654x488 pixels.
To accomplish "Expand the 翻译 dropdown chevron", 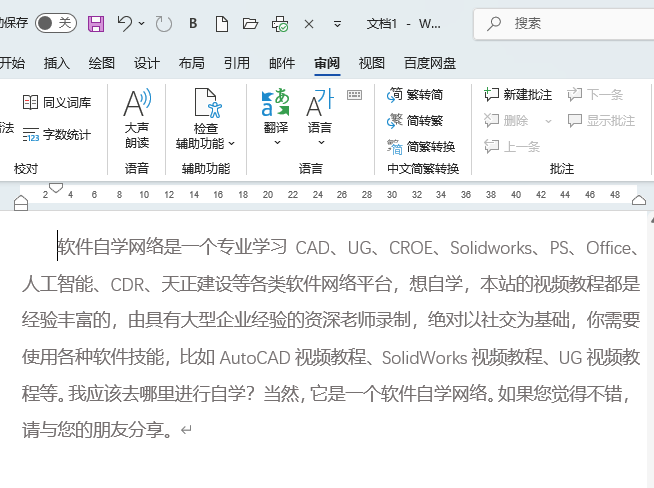I will coord(277,142).
